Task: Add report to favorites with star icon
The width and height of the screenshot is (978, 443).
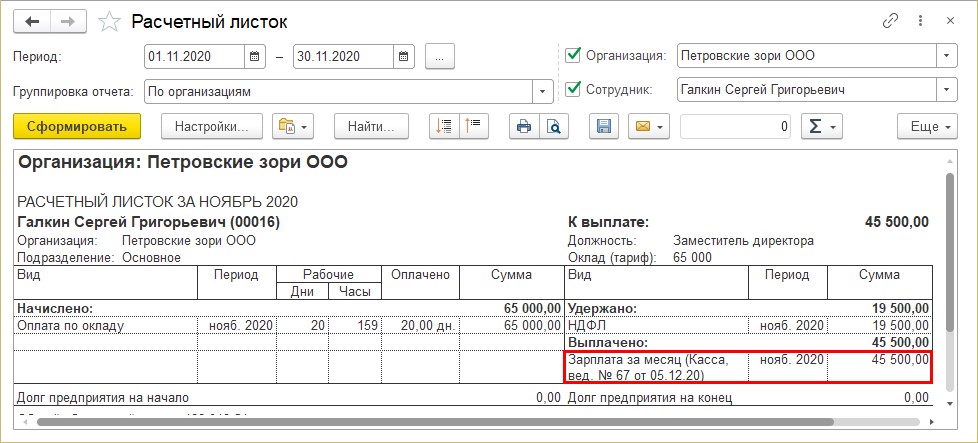Action: tap(110, 22)
